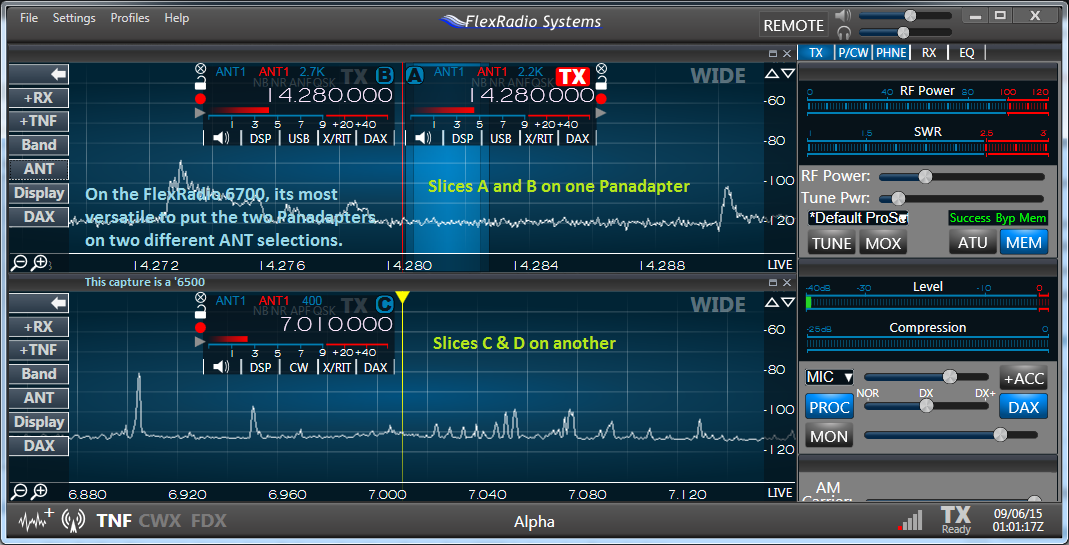Image resolution: width=1069 pixels, height=545 pixels.
Task: Open Profiles menu
Action: coord(130,18)
